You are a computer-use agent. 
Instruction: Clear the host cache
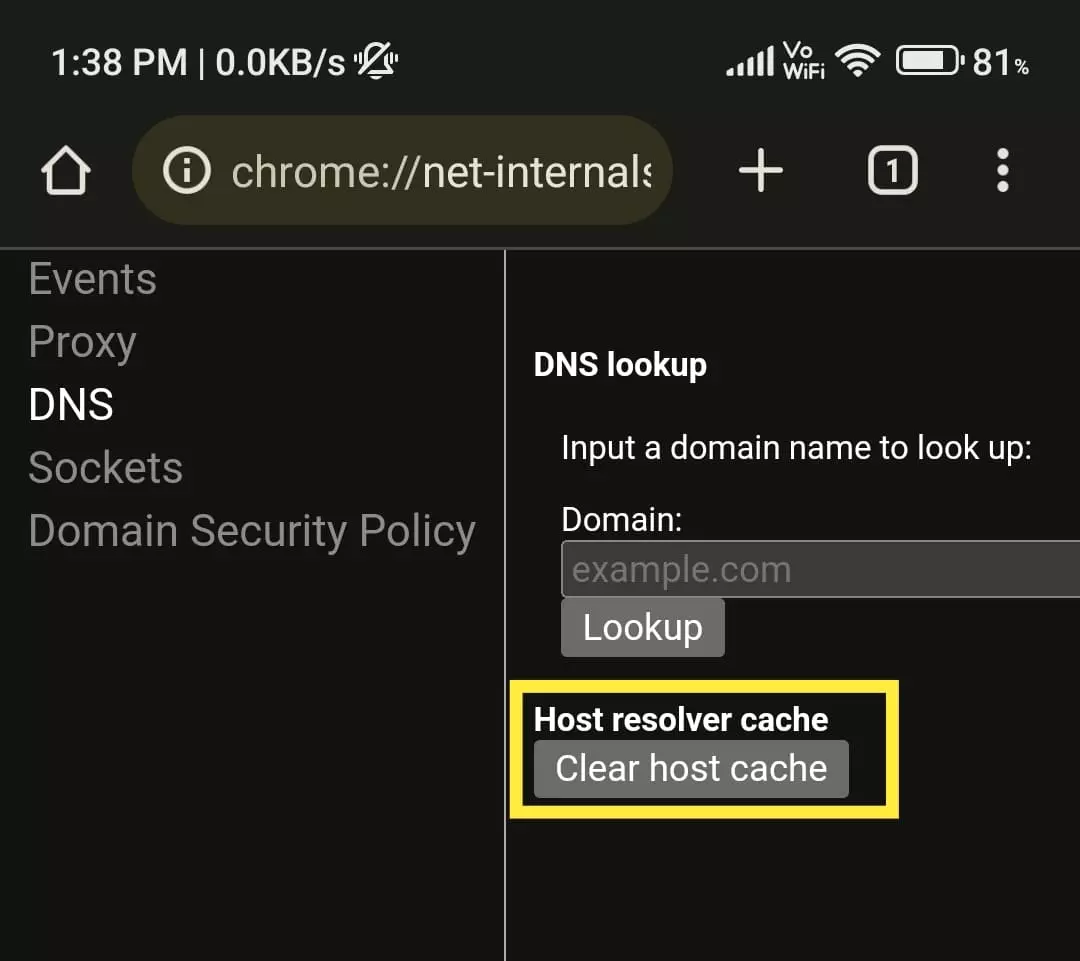pos(691,769)
